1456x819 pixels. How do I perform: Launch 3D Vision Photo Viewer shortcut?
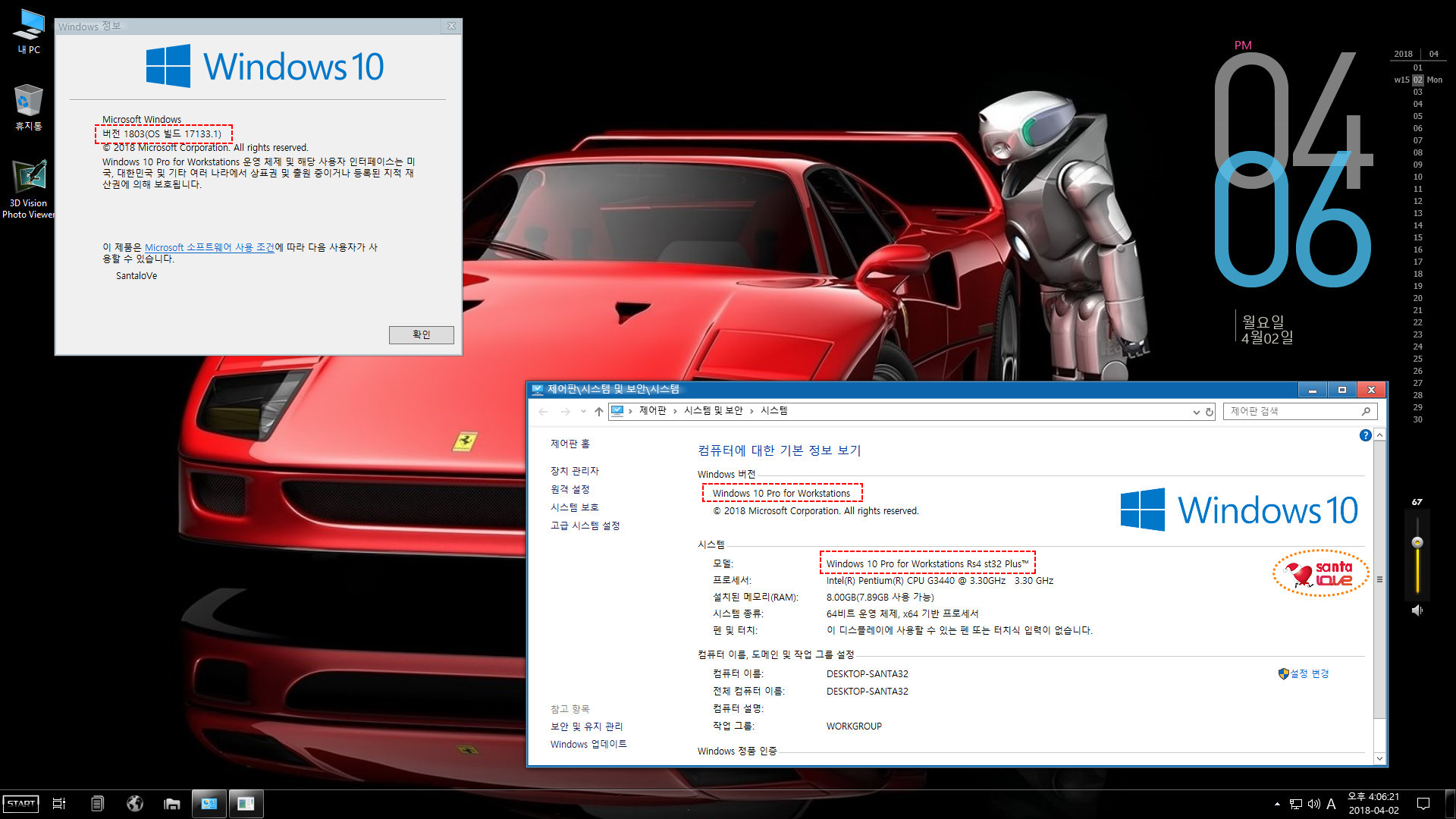29,190
